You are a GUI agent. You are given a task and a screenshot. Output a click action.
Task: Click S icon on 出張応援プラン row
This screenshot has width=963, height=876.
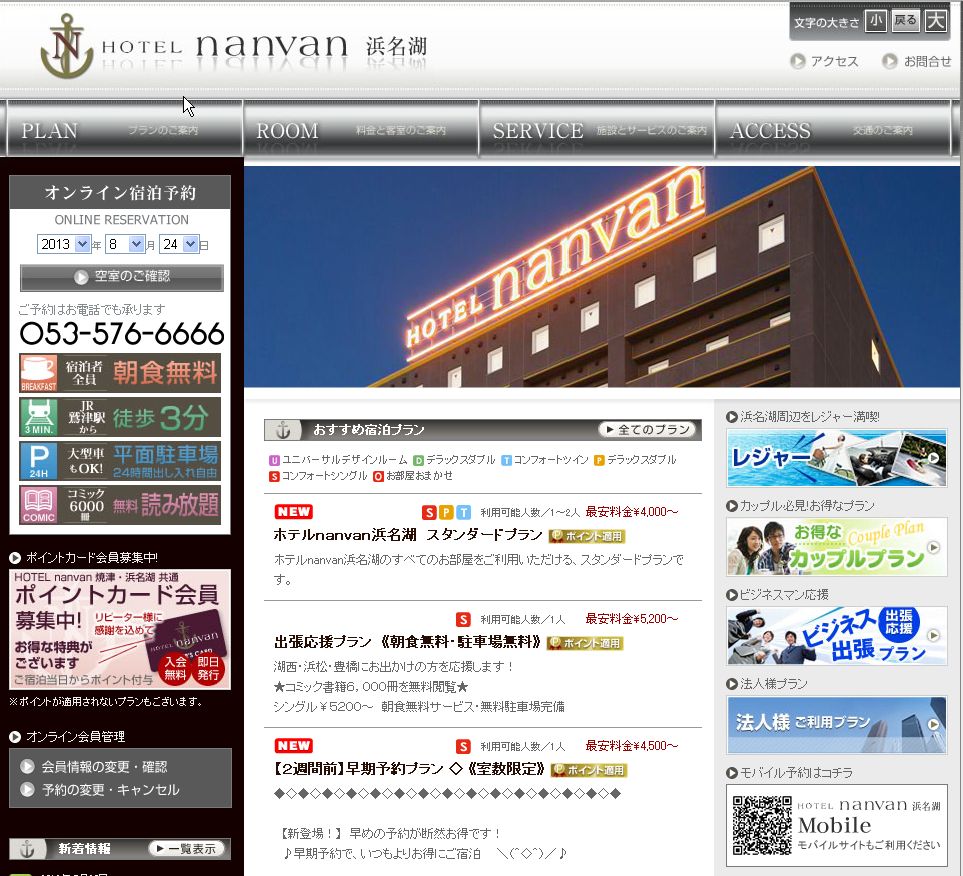point(463,619)
